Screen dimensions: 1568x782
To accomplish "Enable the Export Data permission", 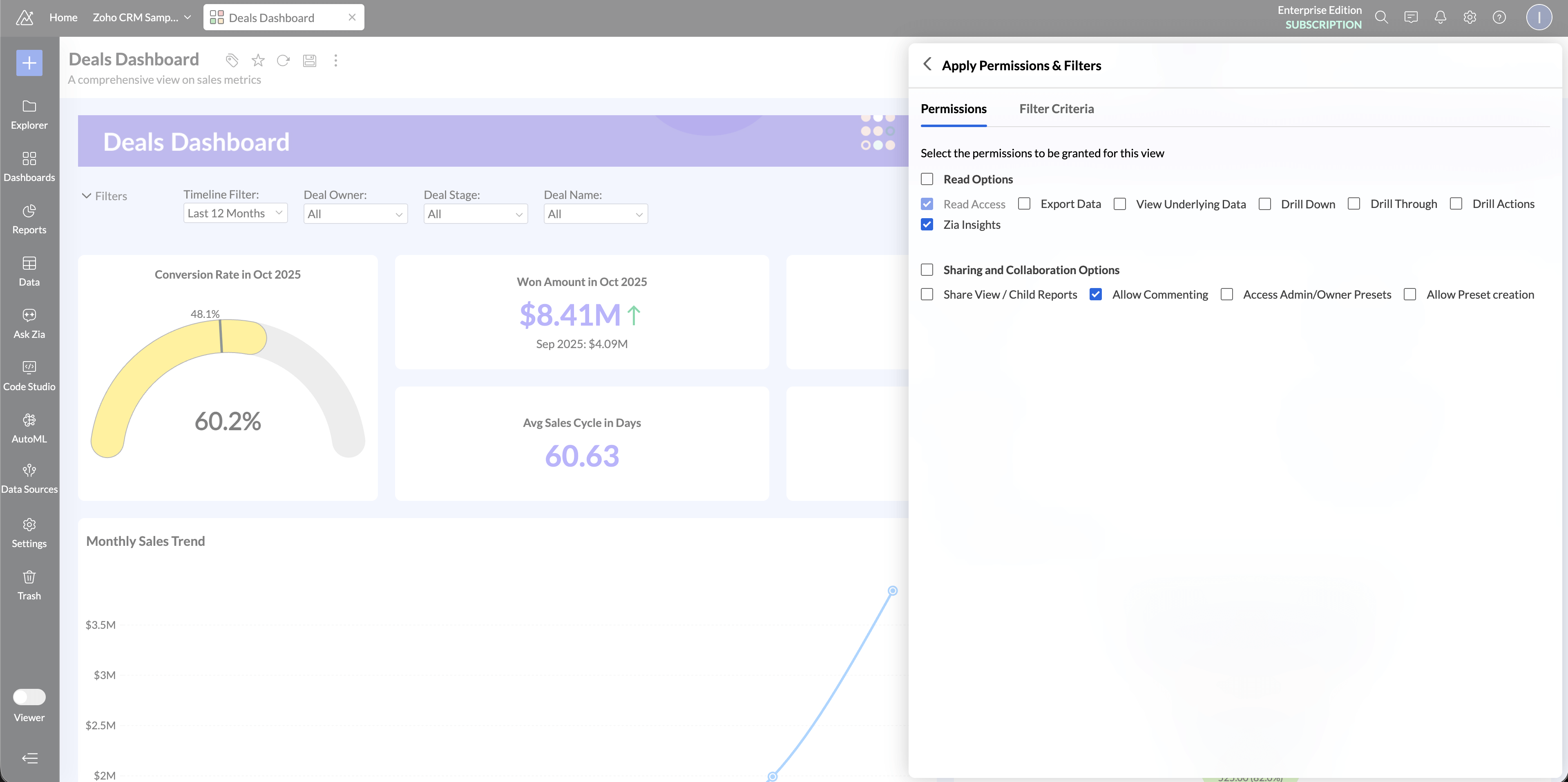I will coord(1025,204).
